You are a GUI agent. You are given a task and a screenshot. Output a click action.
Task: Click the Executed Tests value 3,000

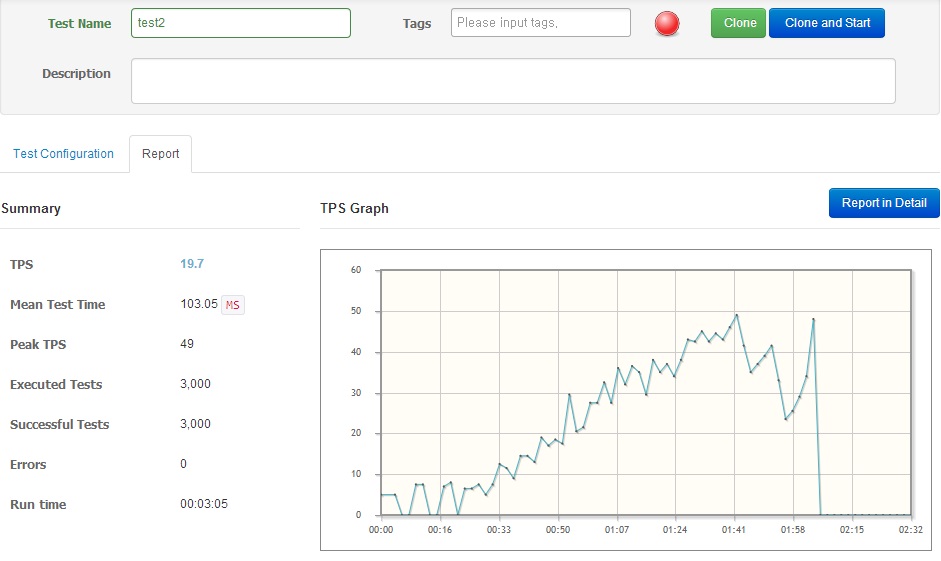click(x=195, y=384)
